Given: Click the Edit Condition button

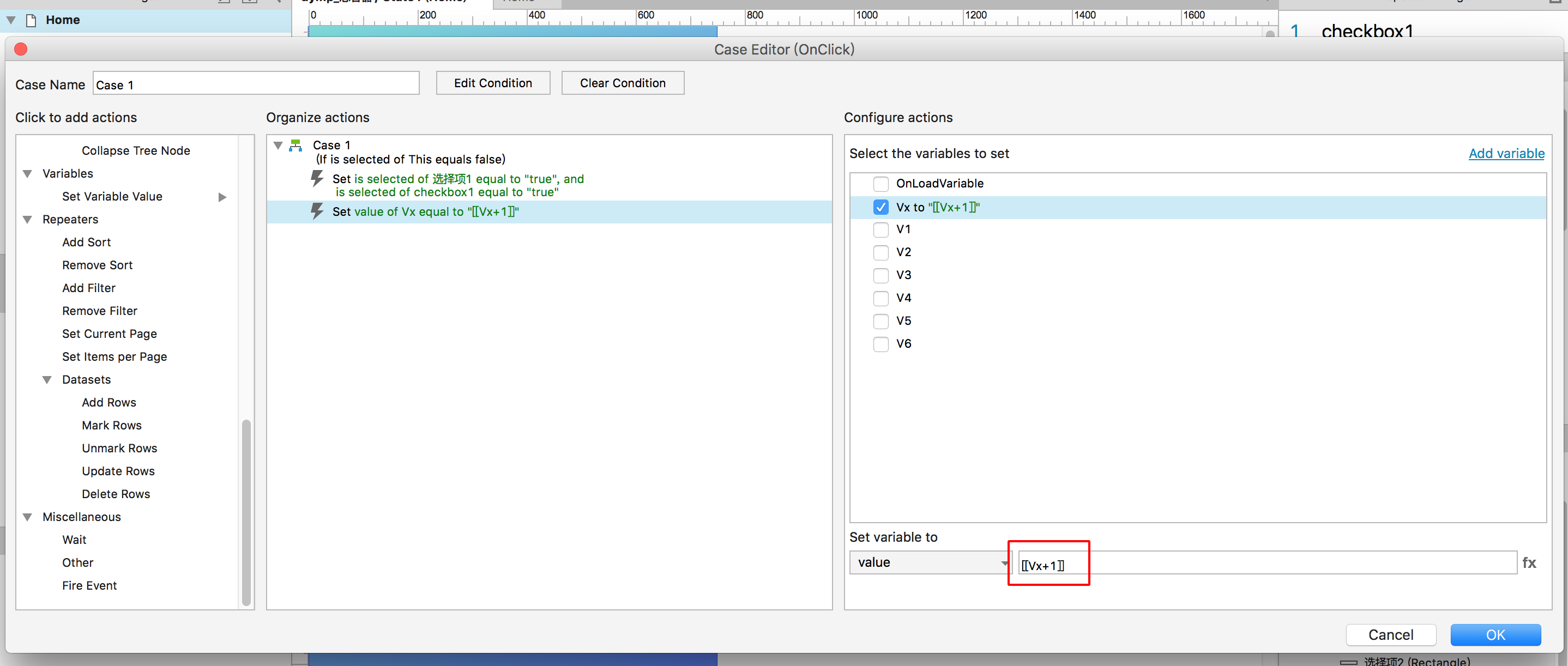Looking at the screenshot, I should pos(492,83).
